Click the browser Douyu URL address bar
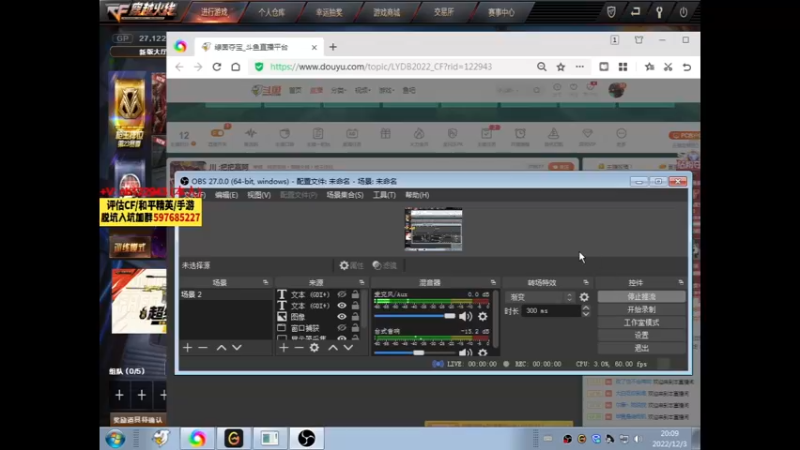The width and height of the screenshot is (800, 450). click(381, 67)
